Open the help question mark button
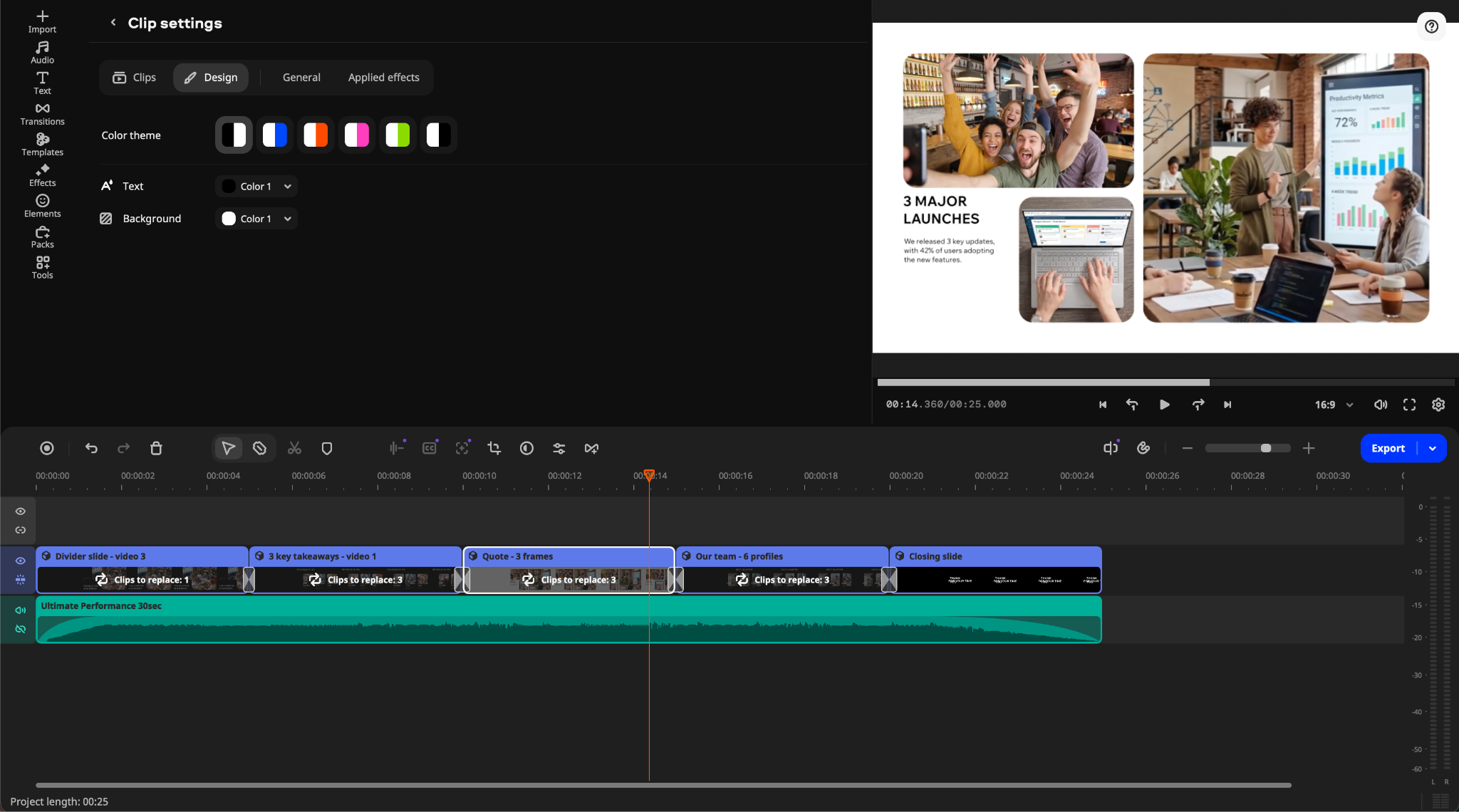 pos(1431,26)
